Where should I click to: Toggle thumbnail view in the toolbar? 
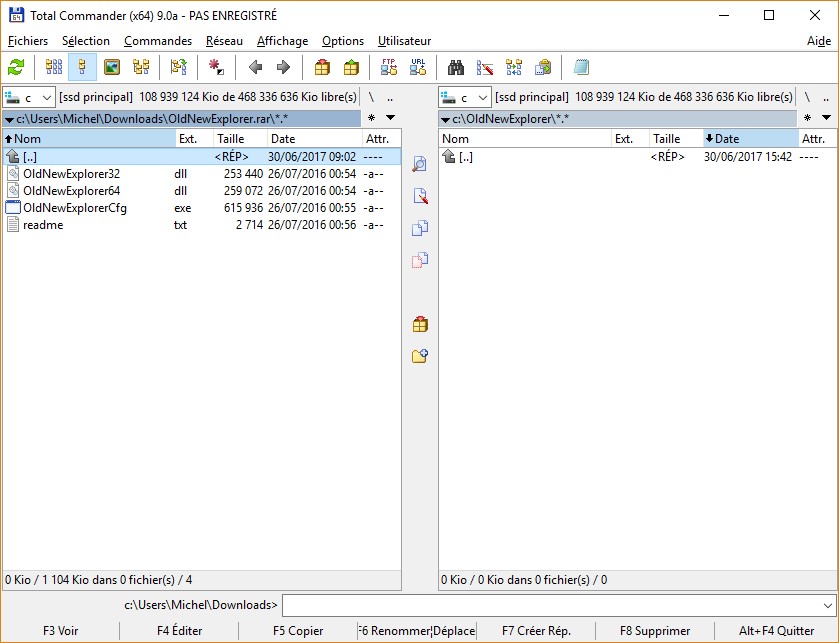(112, 67)
